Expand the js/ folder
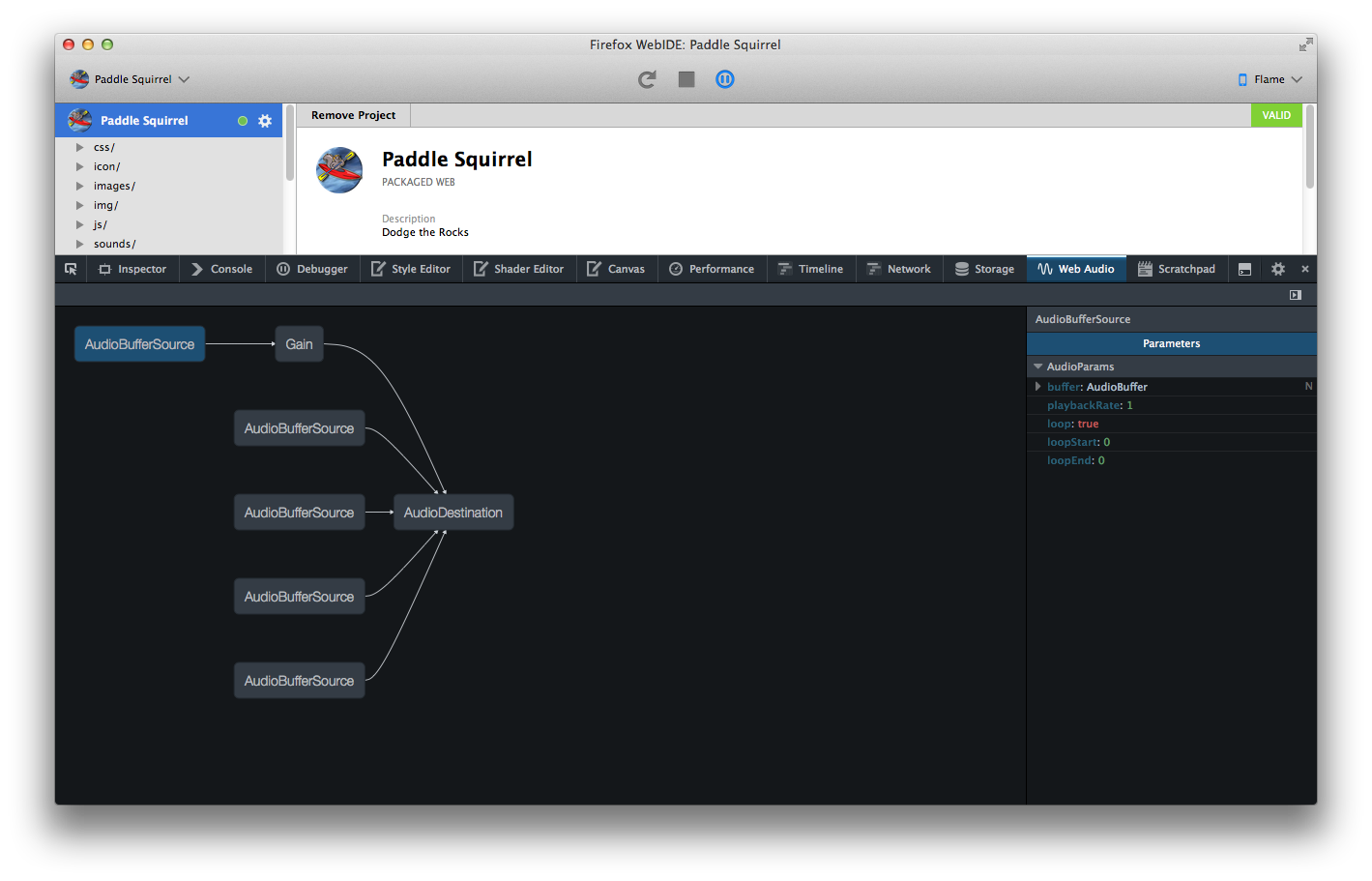This screenshot has width=1372, height=881. [80, 224]
